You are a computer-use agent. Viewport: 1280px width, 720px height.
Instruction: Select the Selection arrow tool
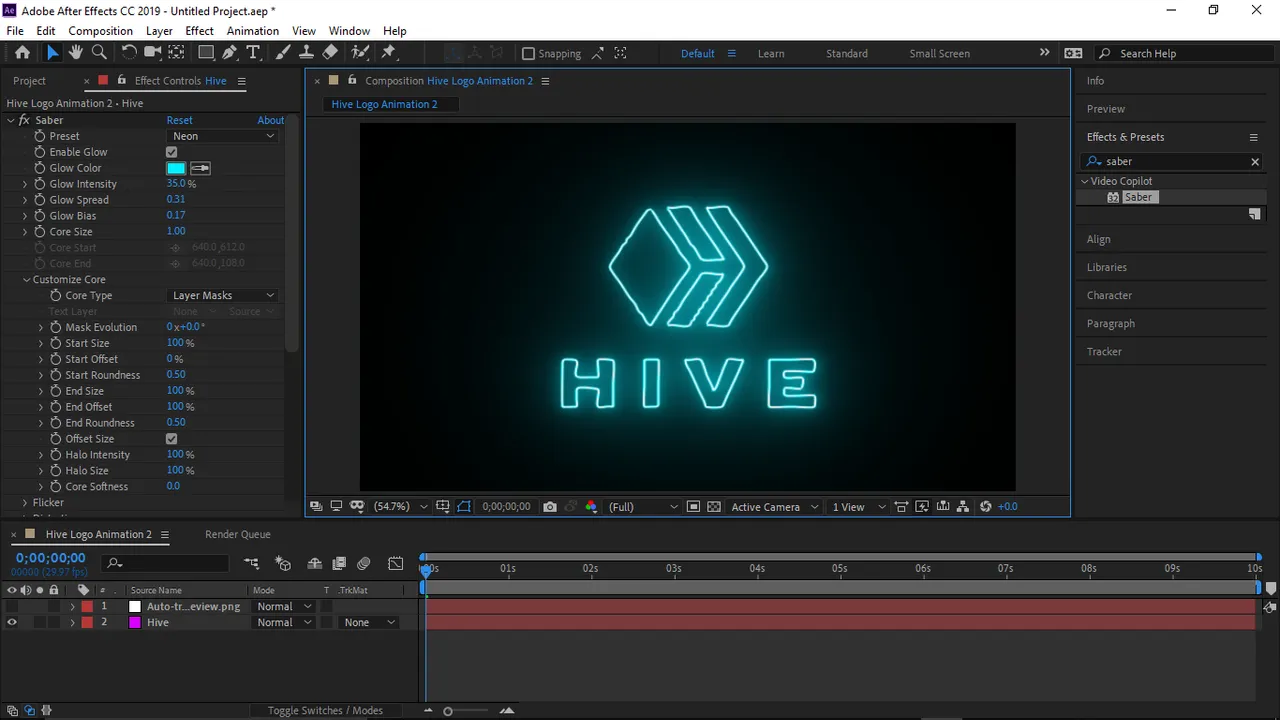[53, 53]
